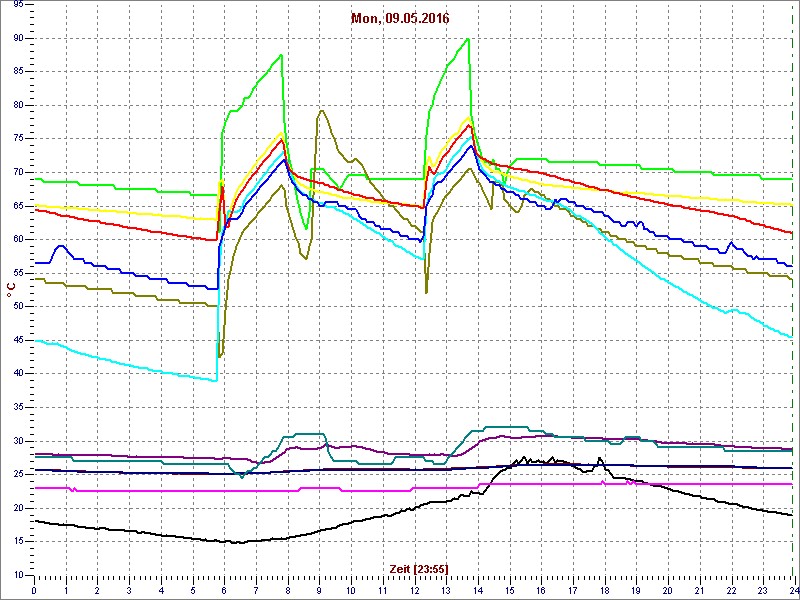Click hour 21 on the time axis
Viewport: 800px width, 600px height.
pos(700,591)
